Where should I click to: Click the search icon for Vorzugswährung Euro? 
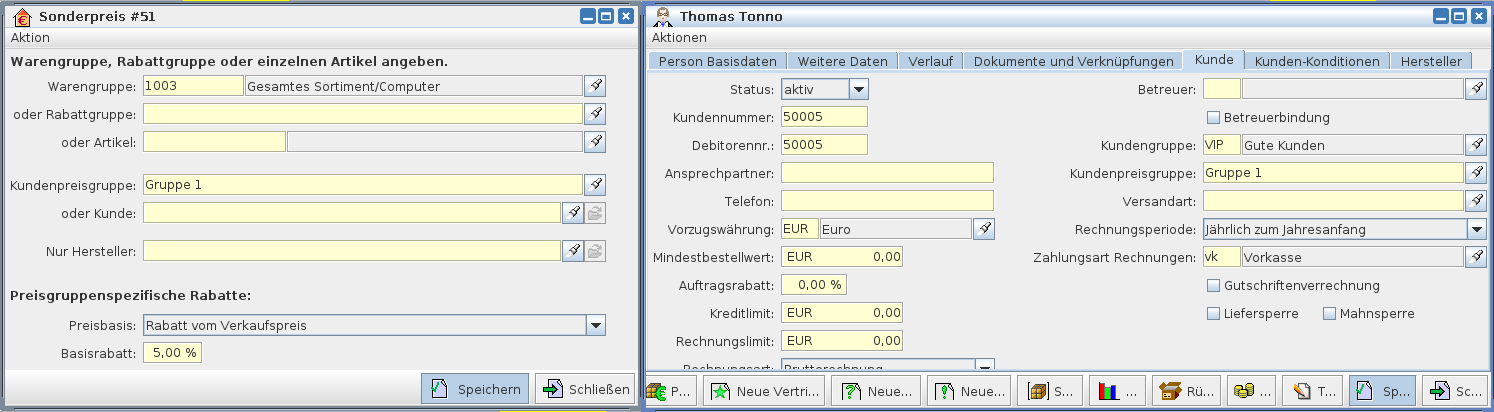tap(984, 230)
